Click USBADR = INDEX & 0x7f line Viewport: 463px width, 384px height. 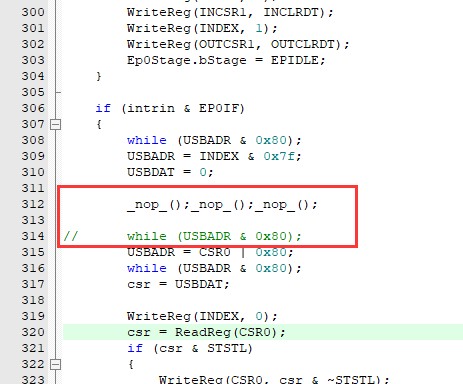(x=214, y=157)
